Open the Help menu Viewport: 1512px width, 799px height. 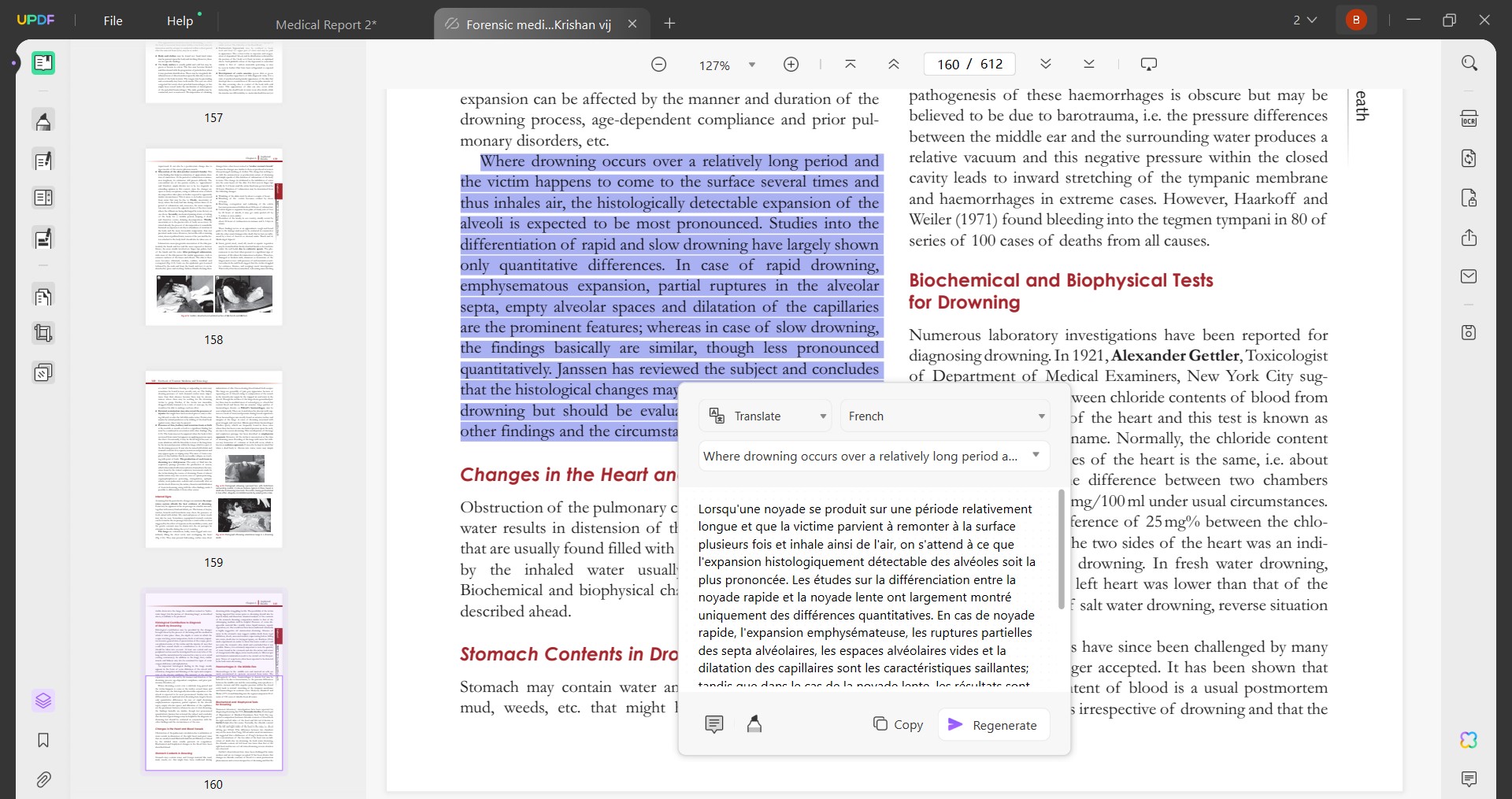coord(180,20)
